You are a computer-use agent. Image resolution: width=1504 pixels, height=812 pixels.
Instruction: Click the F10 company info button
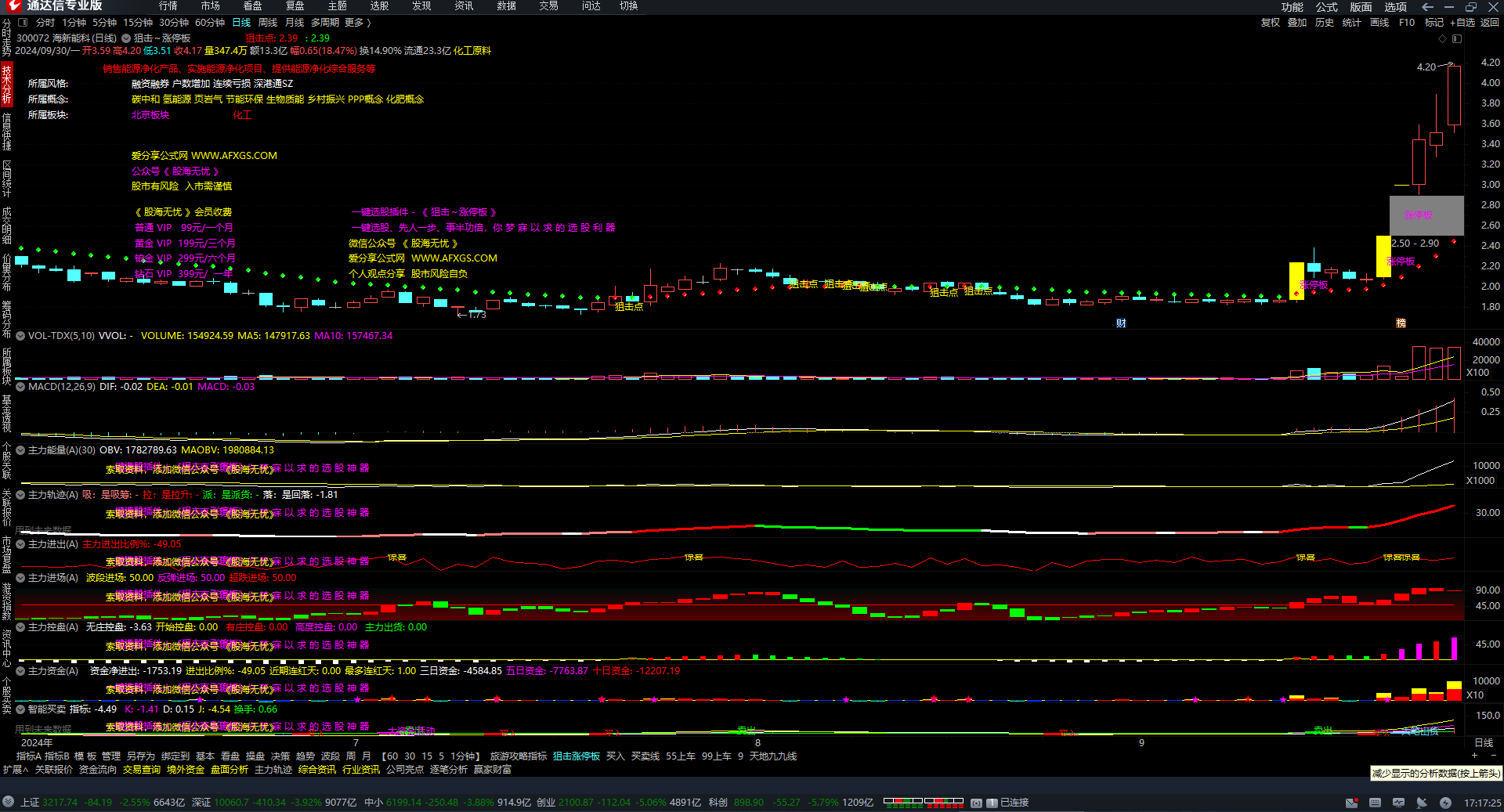[x=1407, y=23]
